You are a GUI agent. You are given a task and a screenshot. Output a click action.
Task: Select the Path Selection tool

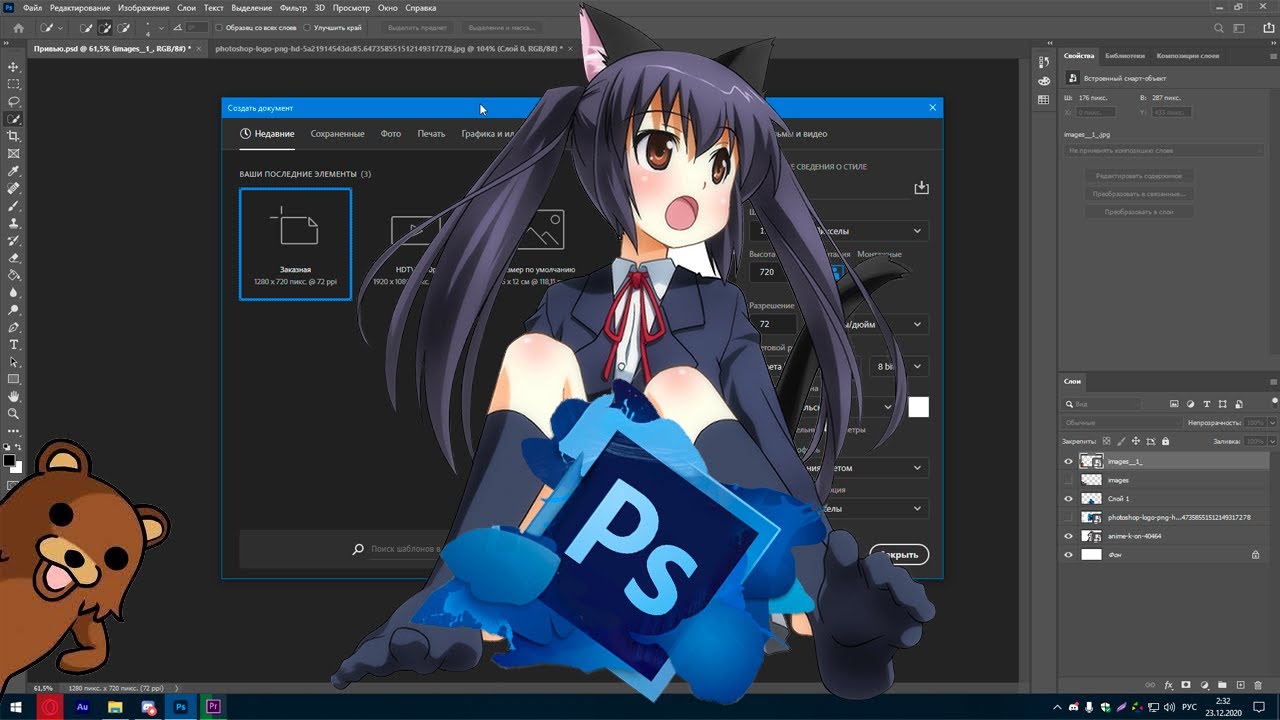14,361
